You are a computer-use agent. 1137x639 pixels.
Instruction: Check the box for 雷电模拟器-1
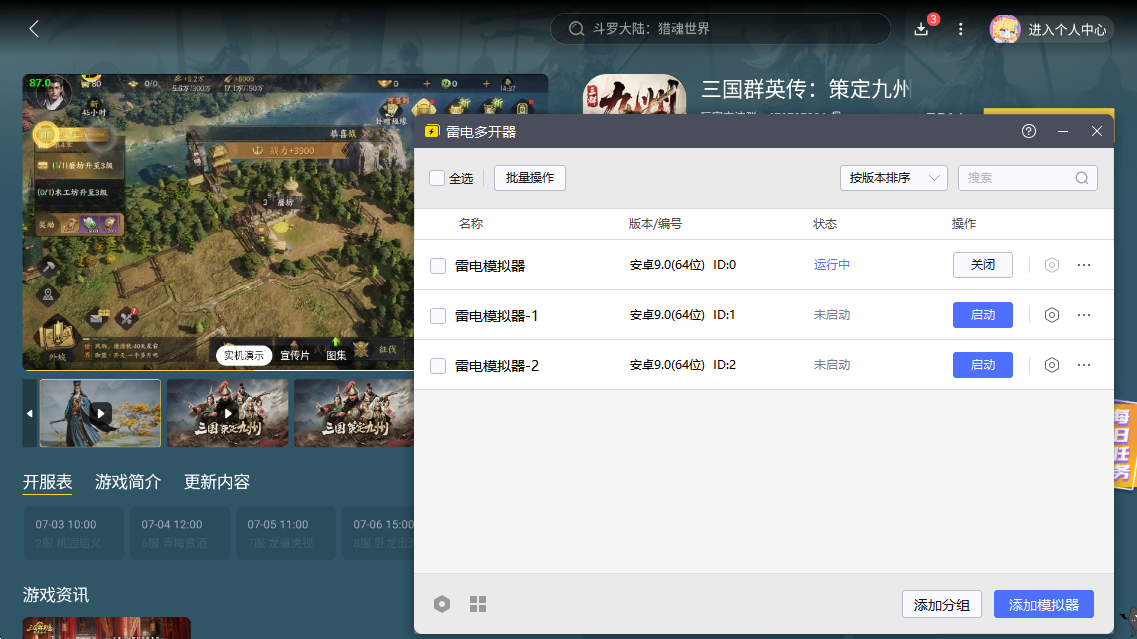(438, 316)
